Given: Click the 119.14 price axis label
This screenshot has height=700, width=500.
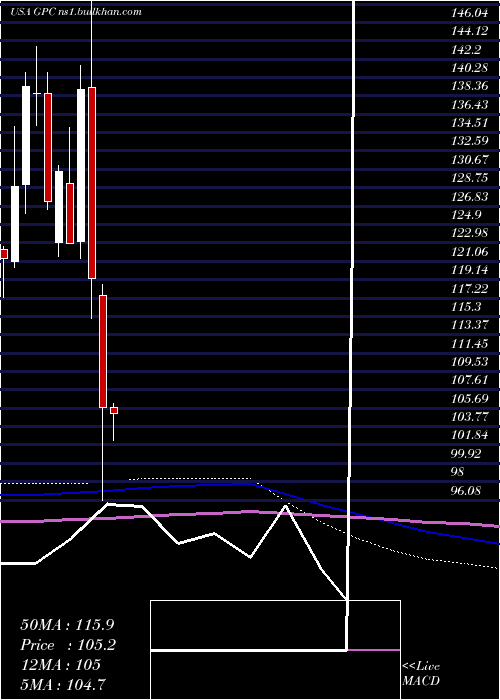Looking at the screenshot, I should [x=469, y=270].
